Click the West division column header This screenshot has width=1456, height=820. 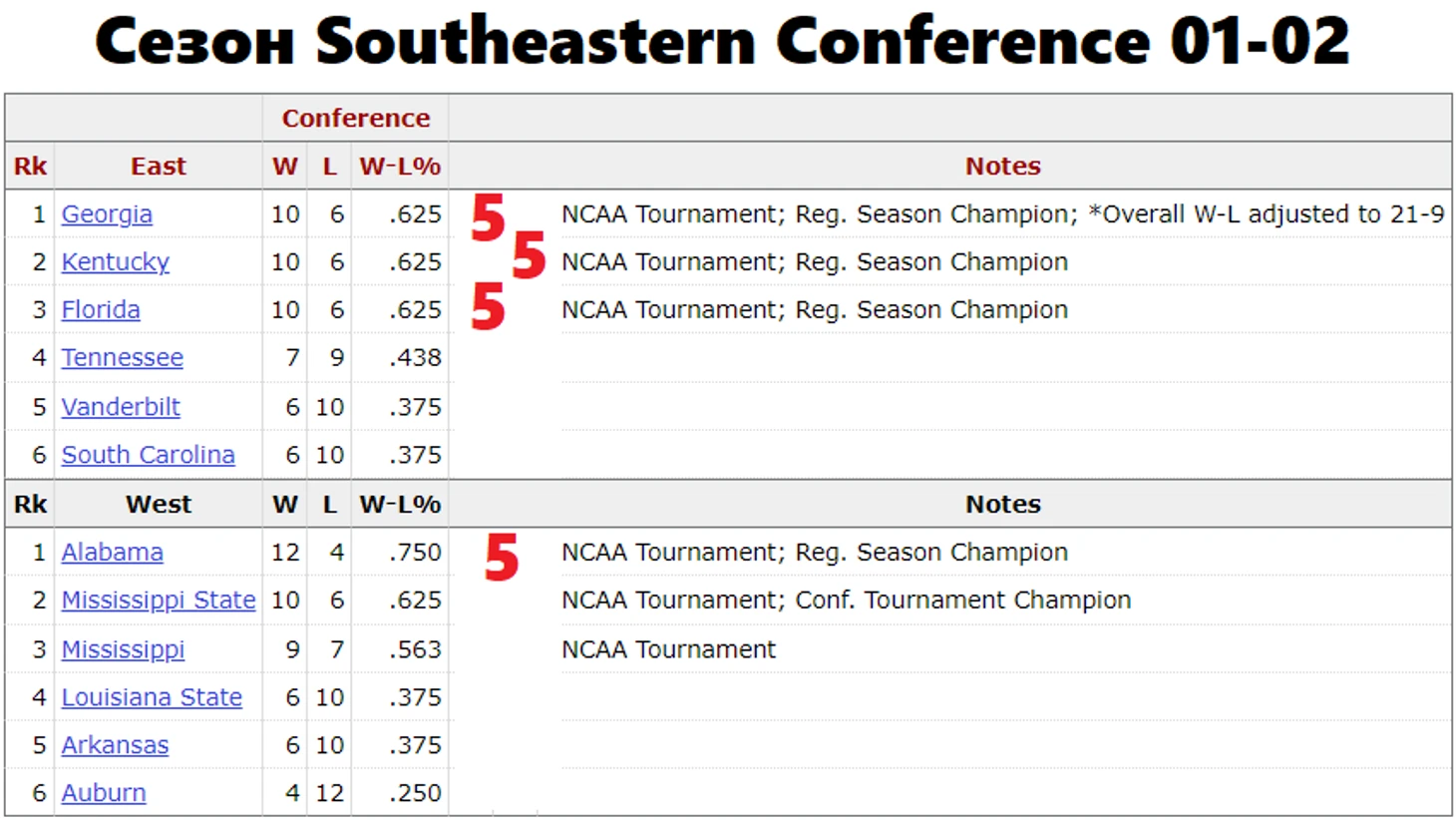(x=158, y=505)
